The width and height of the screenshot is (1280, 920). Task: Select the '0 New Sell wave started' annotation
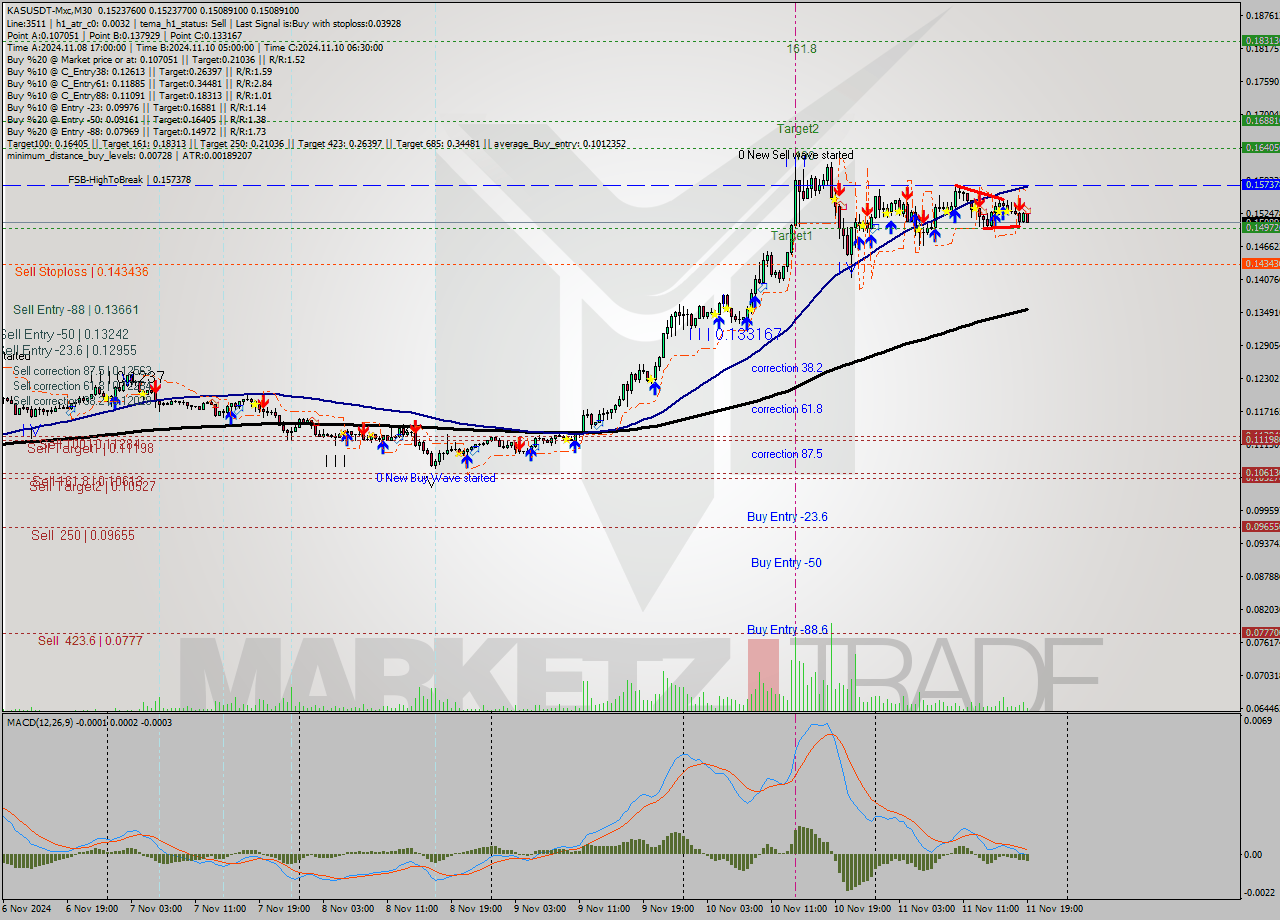796,155
